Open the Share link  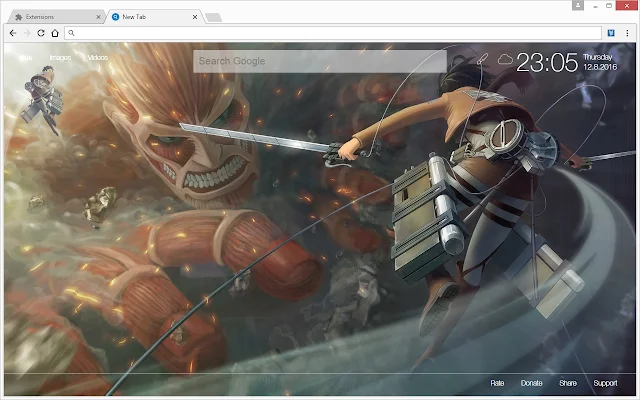point(568,383)
